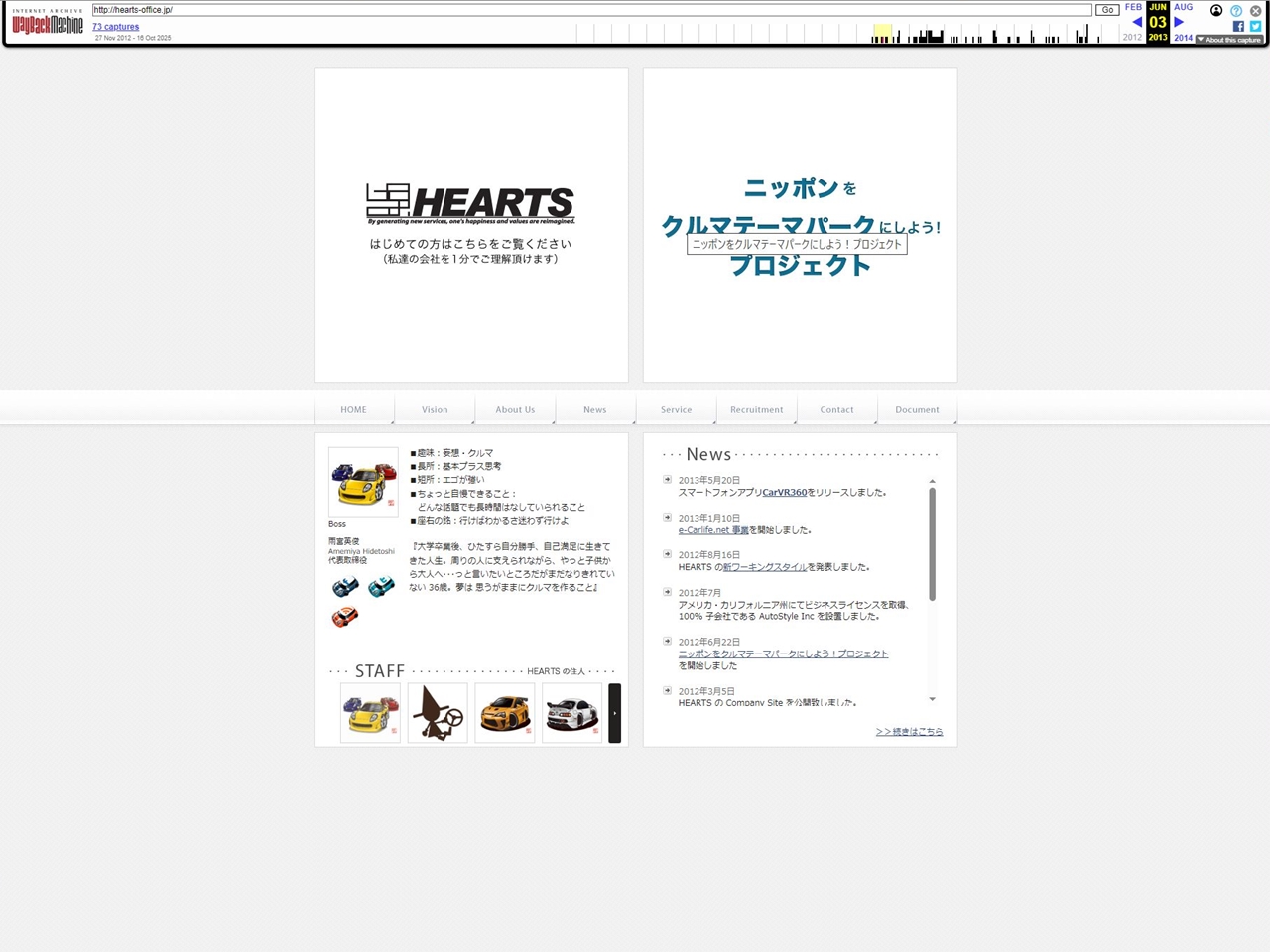Image resolution: width=1270 pixels, height=952 pixels.
Task: Select the Service navigation item
Action: [676, 410]
